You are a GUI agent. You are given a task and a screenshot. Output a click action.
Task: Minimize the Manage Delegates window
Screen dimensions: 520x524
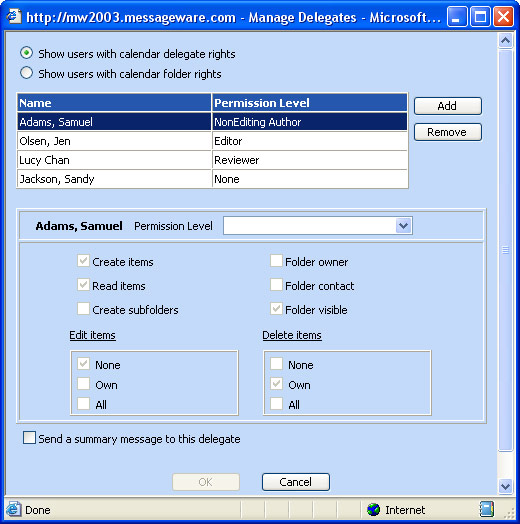(x=457, y=16)
